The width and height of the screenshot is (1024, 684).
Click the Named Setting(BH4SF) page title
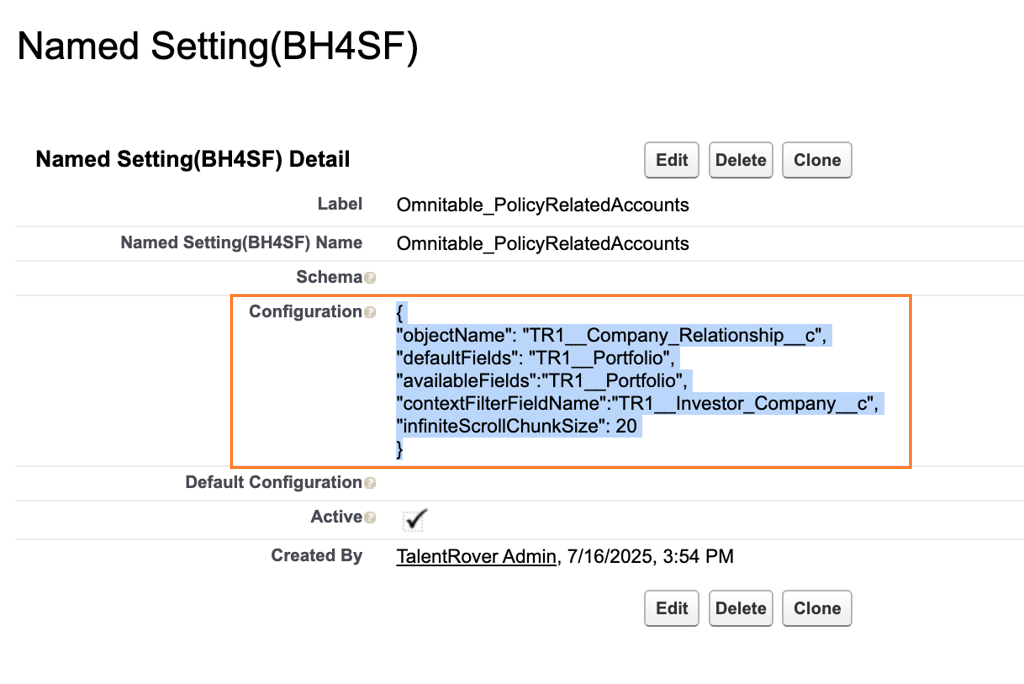tap(217, 47)
